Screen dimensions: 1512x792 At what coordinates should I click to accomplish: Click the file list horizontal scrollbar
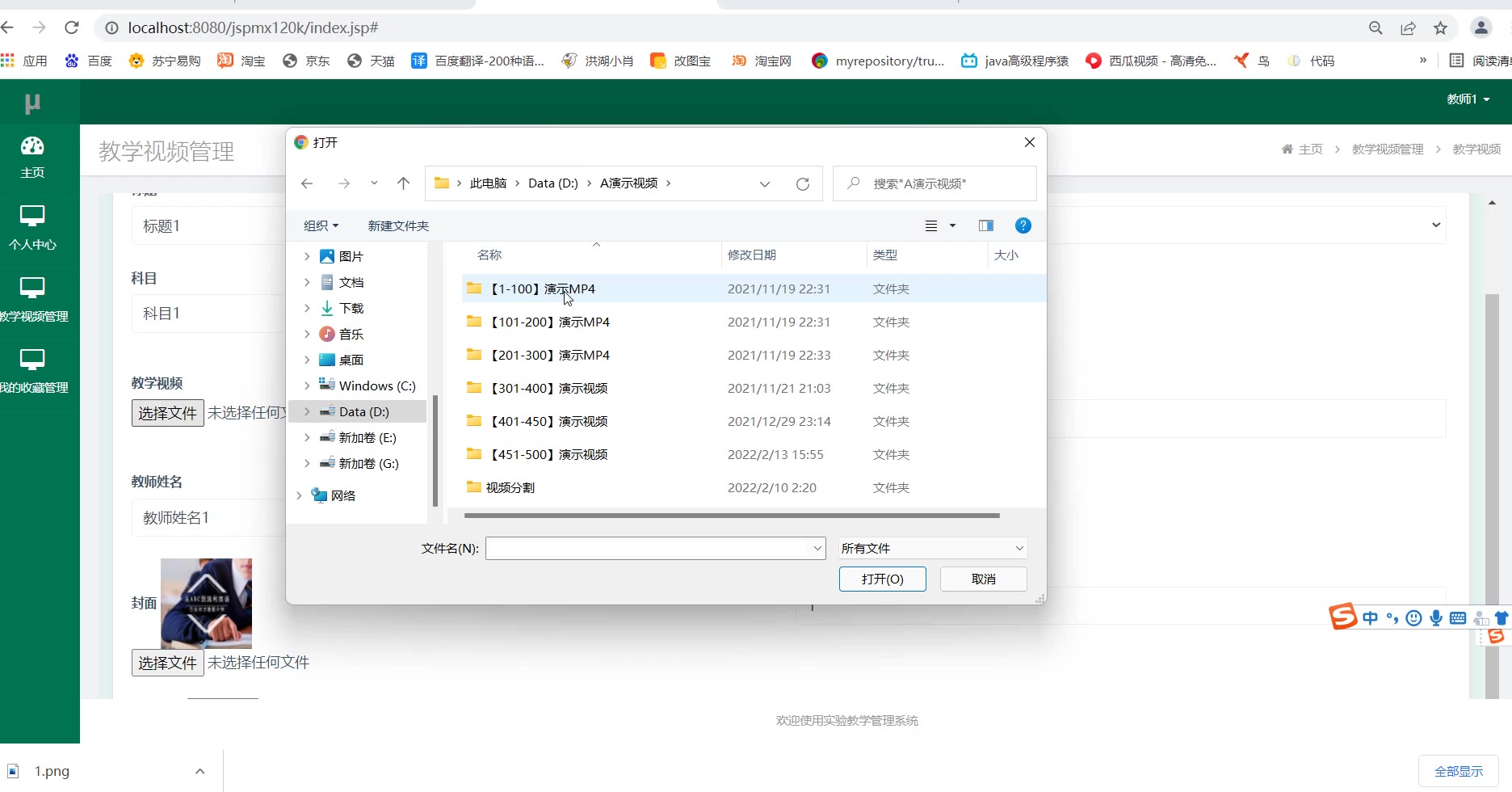(731, 515)
